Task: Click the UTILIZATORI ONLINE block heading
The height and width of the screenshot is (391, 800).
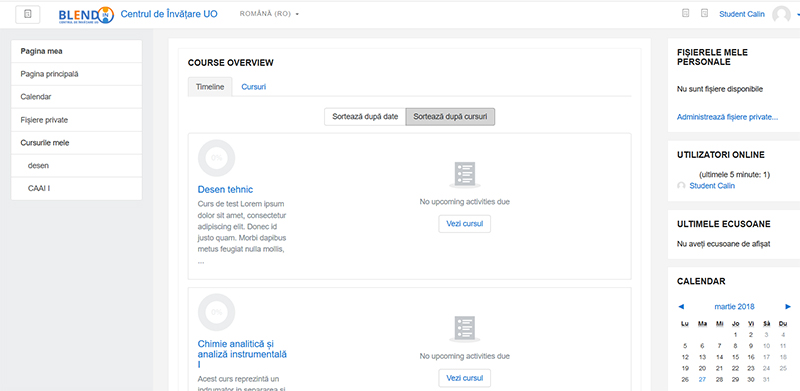Action: 720,155
